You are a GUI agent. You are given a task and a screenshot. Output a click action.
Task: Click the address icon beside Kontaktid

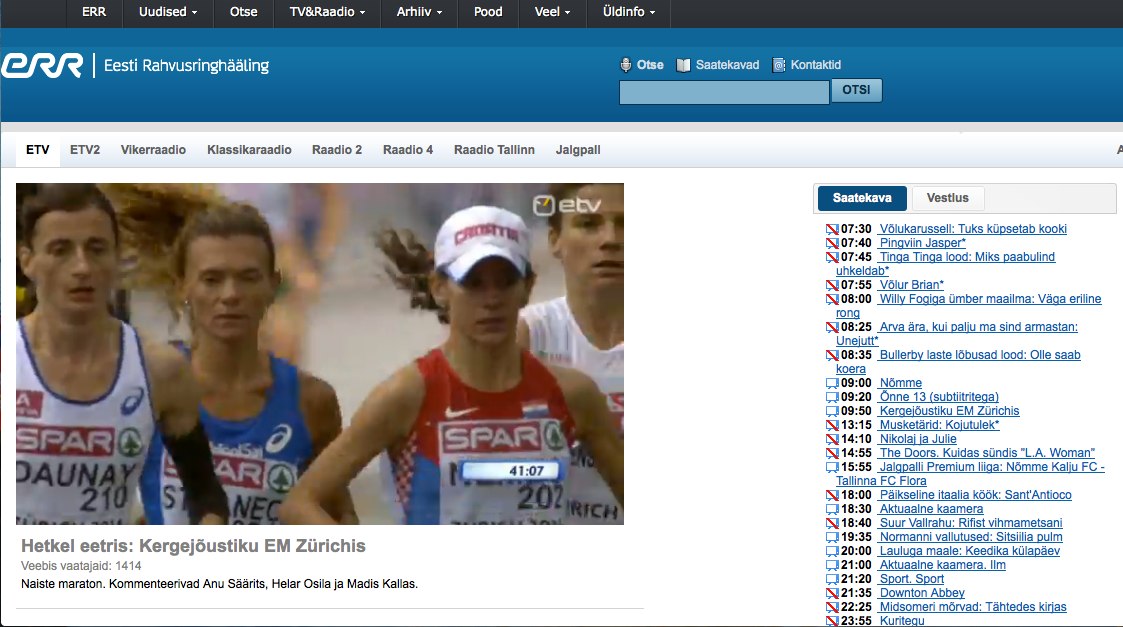(x=779, y=65)
